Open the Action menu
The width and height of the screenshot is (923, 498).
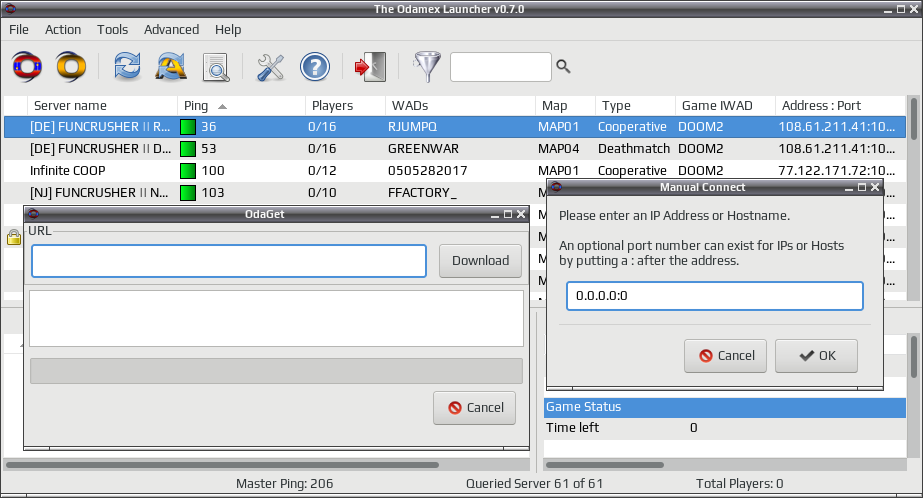click(63, 29)
